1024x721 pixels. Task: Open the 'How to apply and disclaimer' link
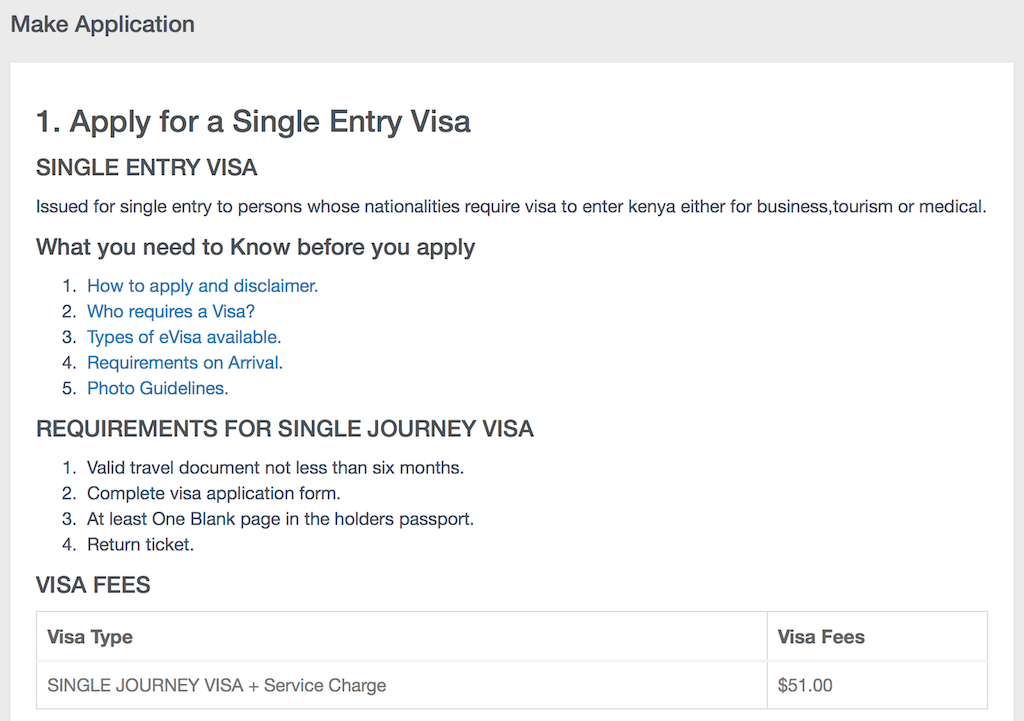tap(202, 286)
